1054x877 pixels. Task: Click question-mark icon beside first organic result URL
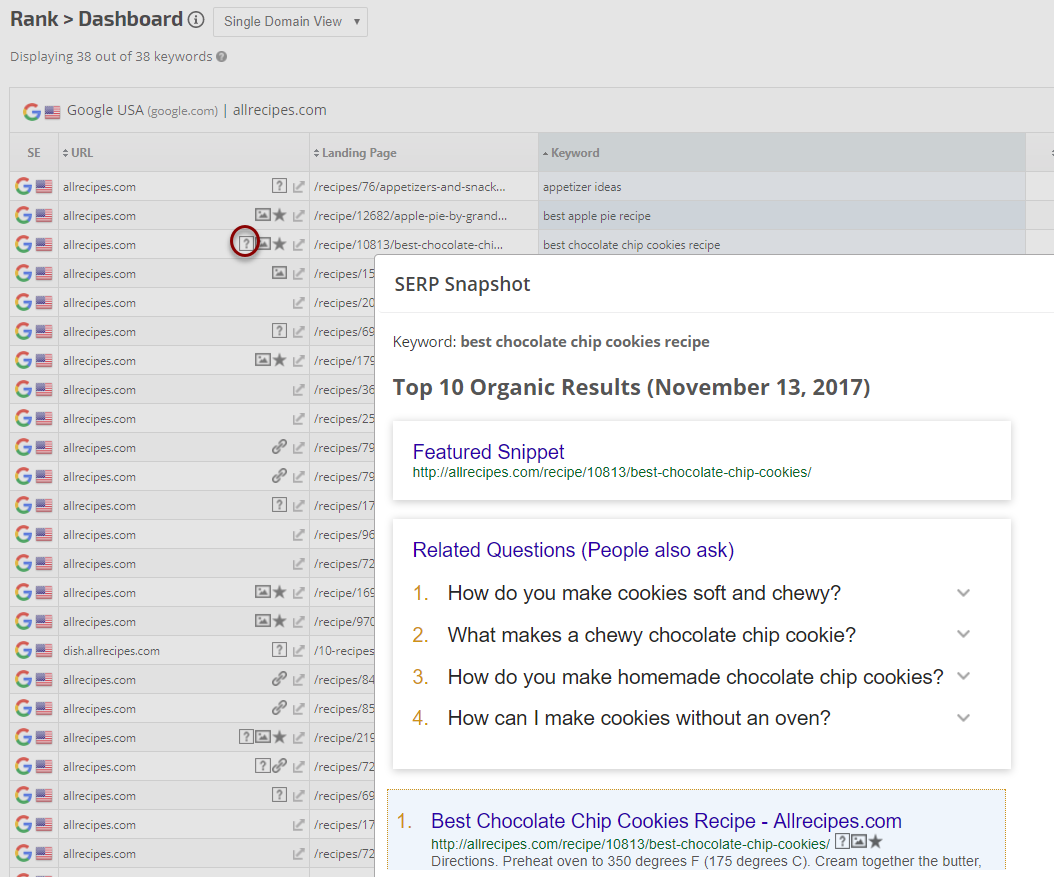tap(842, 841)
